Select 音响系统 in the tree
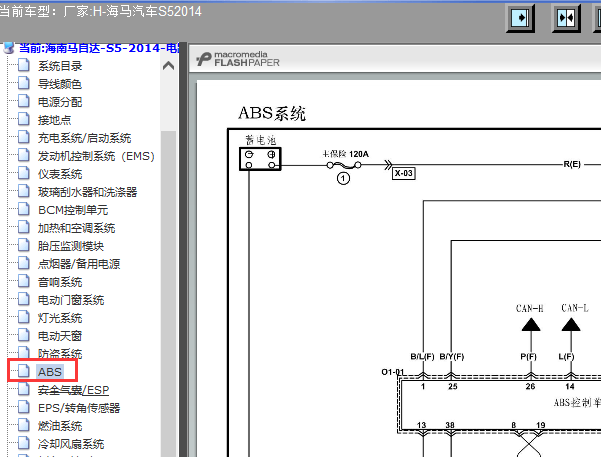The width and height of the screenshot is (601, 457). point(60,282)
